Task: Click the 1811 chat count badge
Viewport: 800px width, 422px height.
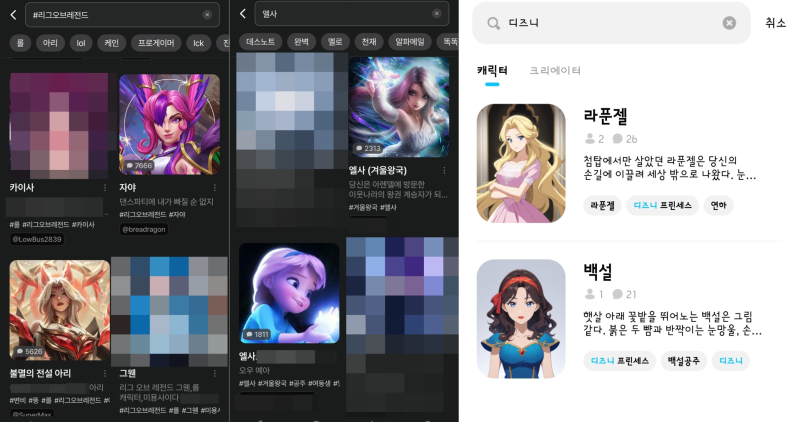Action: tap(258, 334)
